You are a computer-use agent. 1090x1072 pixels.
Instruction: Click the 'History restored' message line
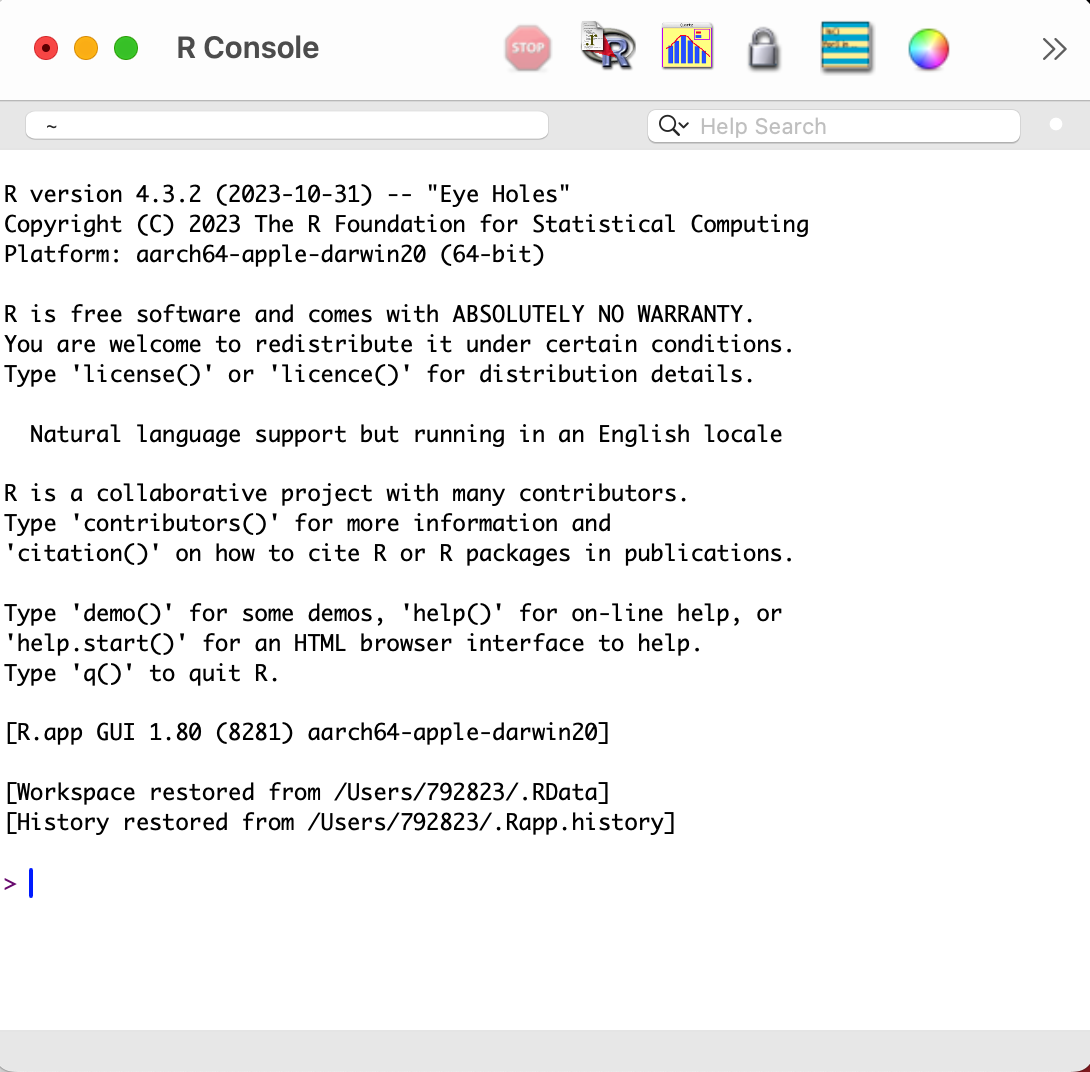(340, 822)
